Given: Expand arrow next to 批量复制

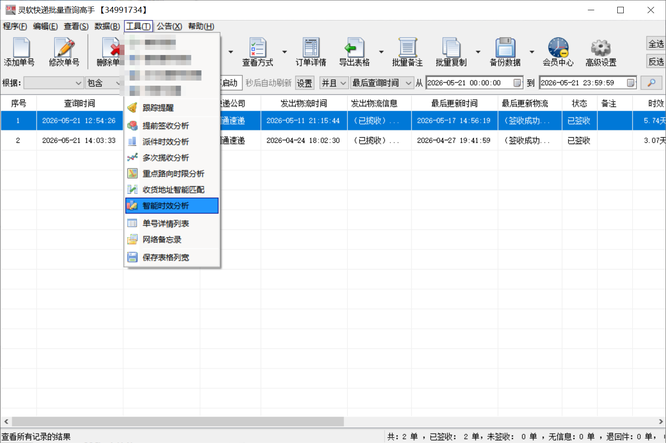Looking at the screenshot, I should 478,52.
